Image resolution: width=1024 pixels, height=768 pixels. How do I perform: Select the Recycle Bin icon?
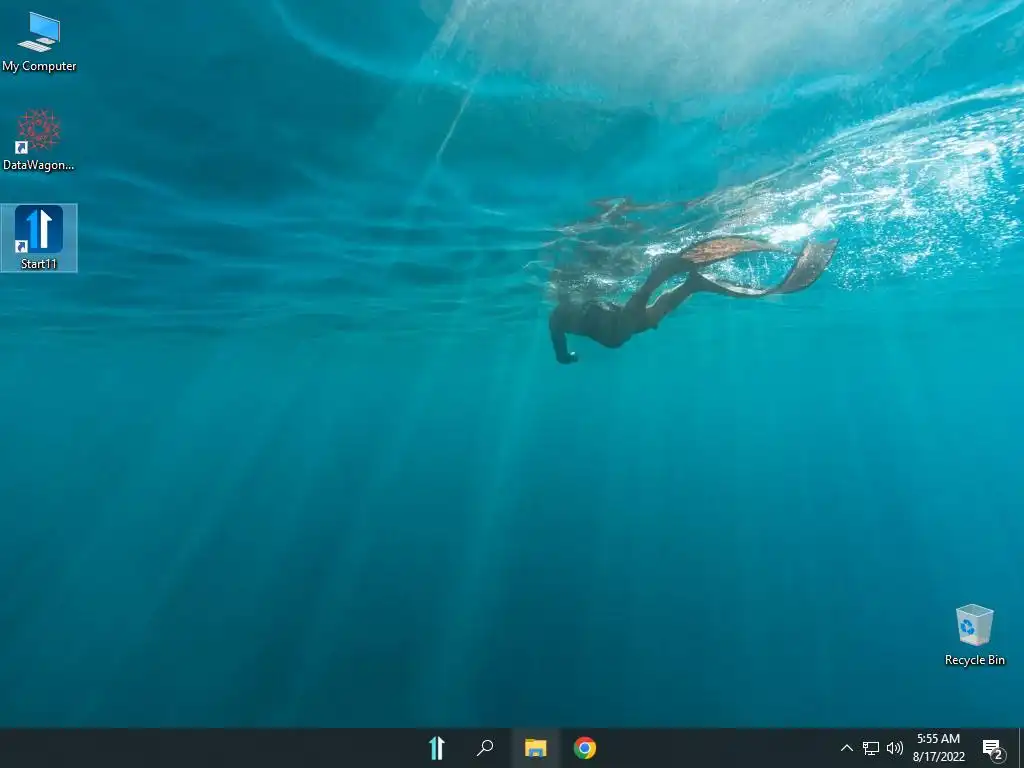click(974, 635)
